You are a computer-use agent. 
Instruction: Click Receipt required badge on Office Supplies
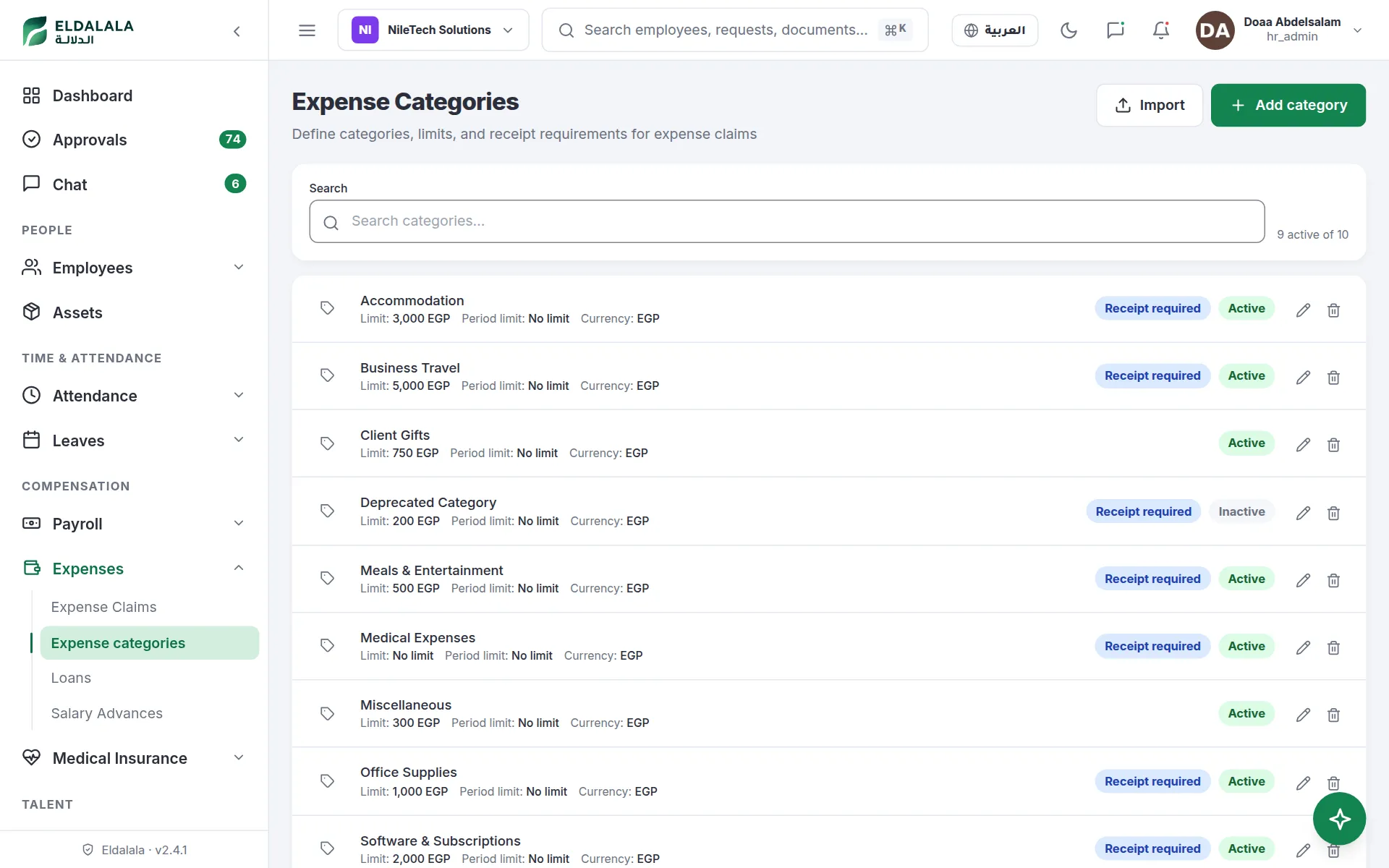point(1152,782)
